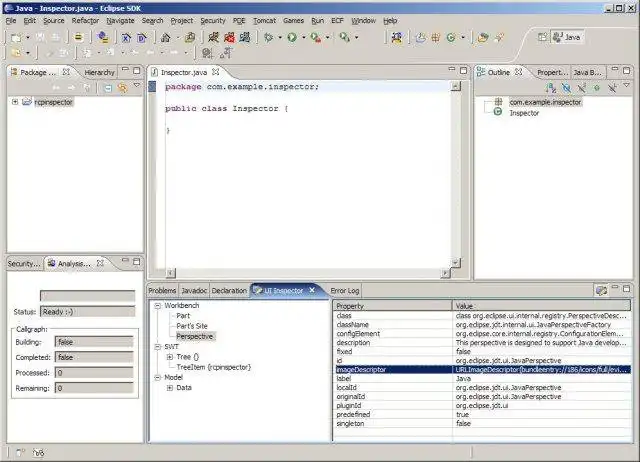Screen dimensions: 640x462
Task: Close the Inspector.java editor tab
Action: [x=216, y=72]
